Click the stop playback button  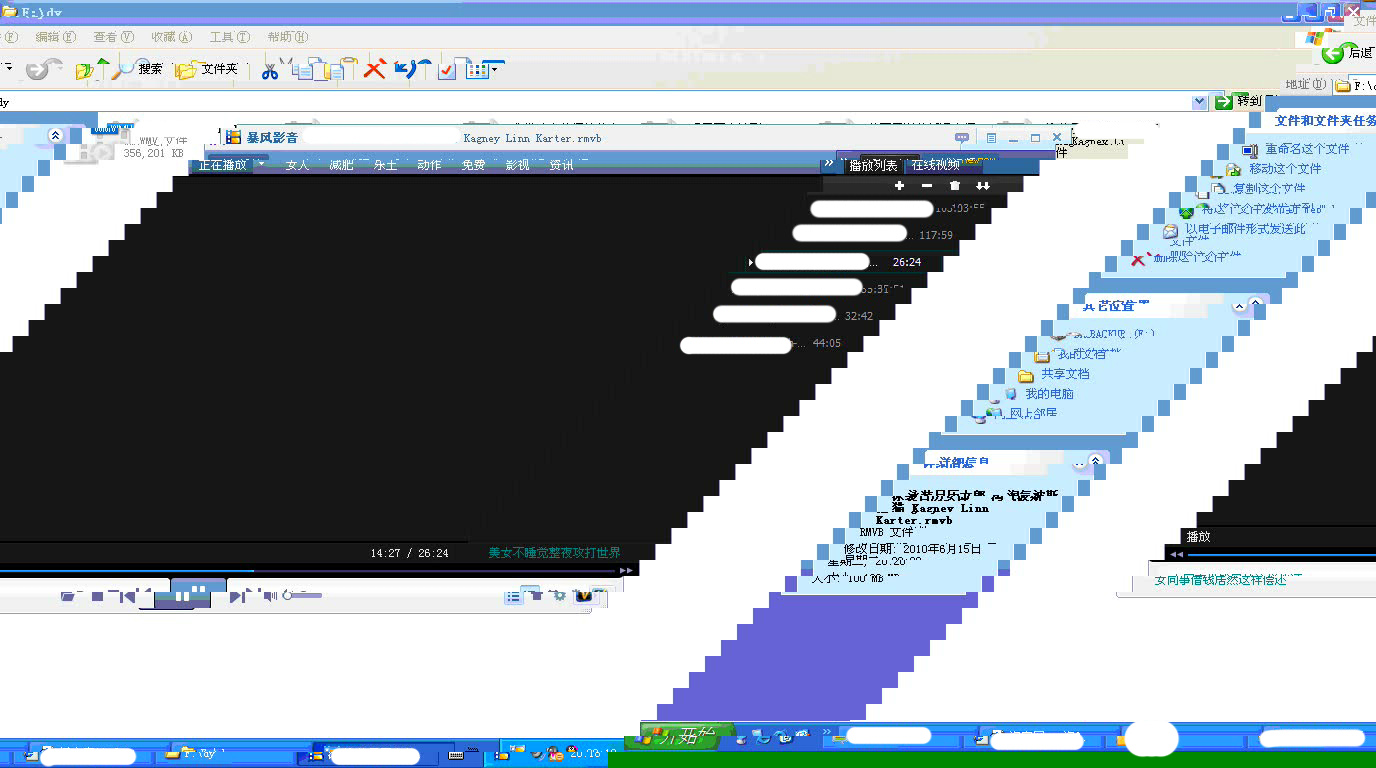[x=97, y=597]
